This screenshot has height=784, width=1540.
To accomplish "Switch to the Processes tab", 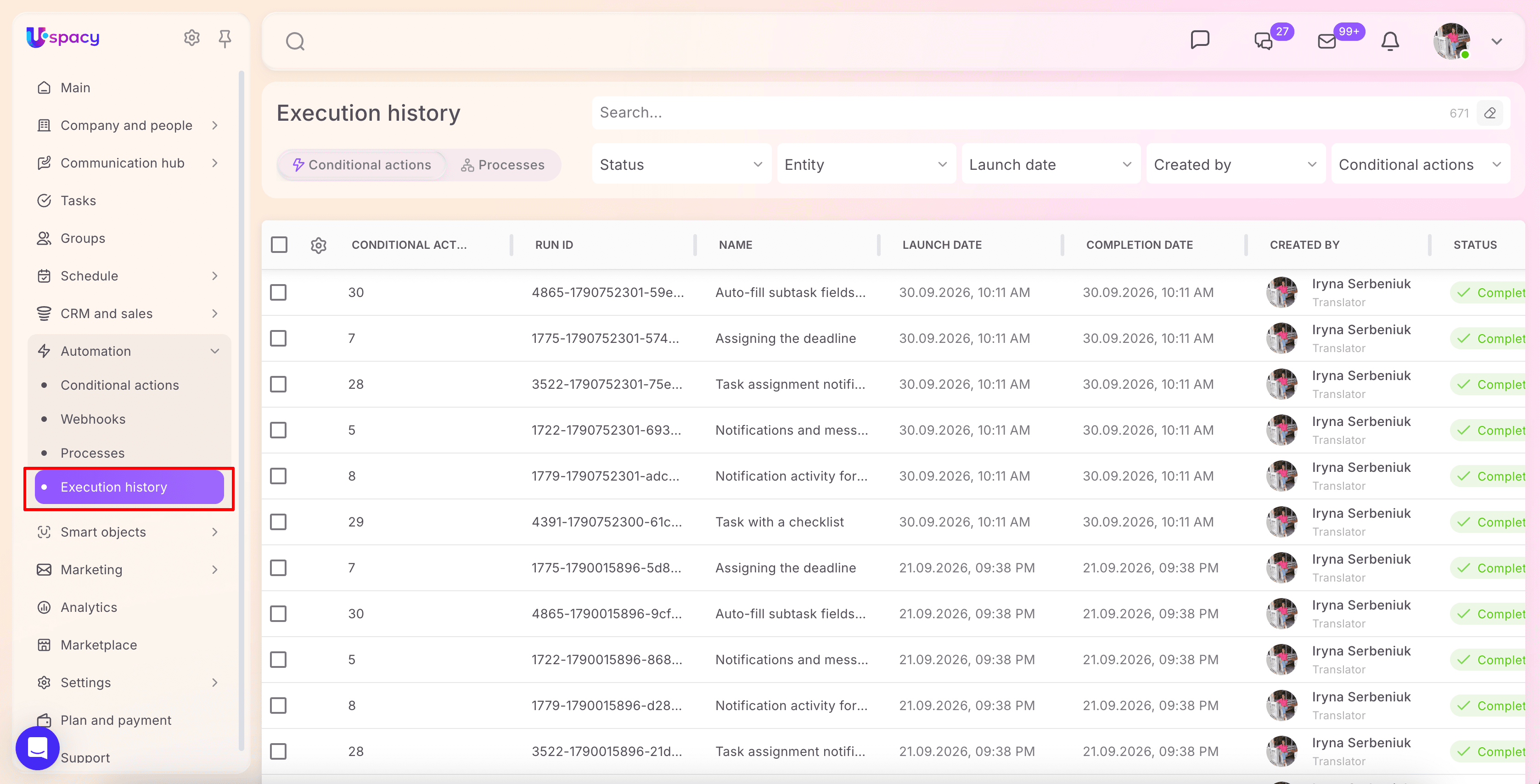I will [x=503, y=165].
